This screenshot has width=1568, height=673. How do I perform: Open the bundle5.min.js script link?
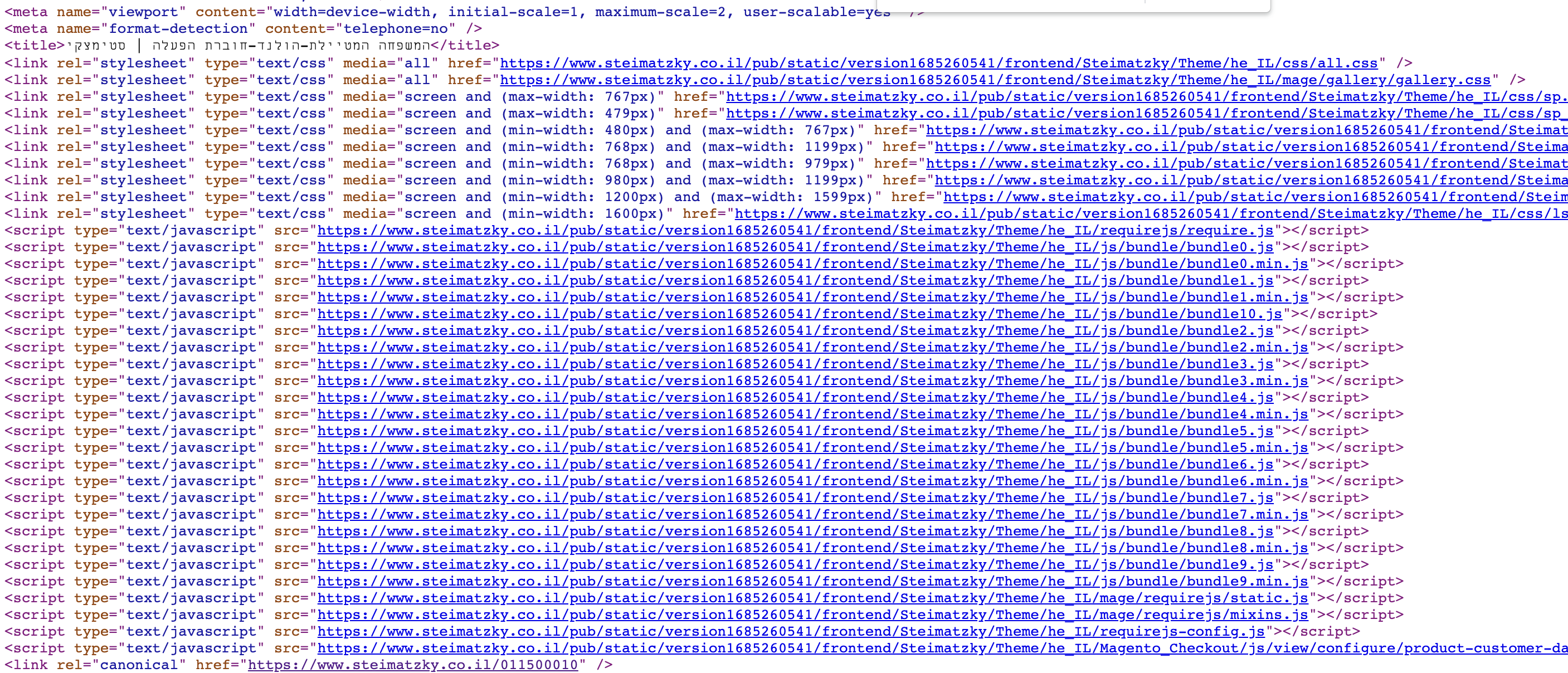pyautogui.click(x=812, y=448)
